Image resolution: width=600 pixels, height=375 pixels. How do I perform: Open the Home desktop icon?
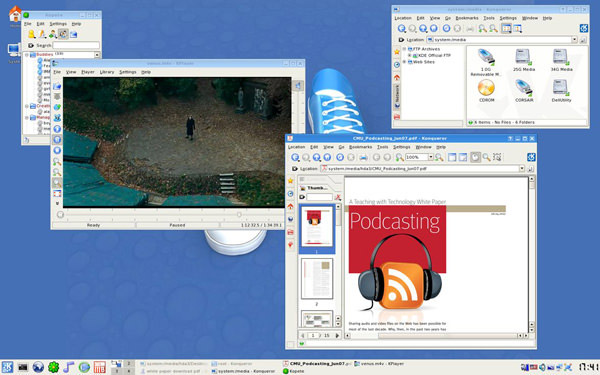[15, 15]
